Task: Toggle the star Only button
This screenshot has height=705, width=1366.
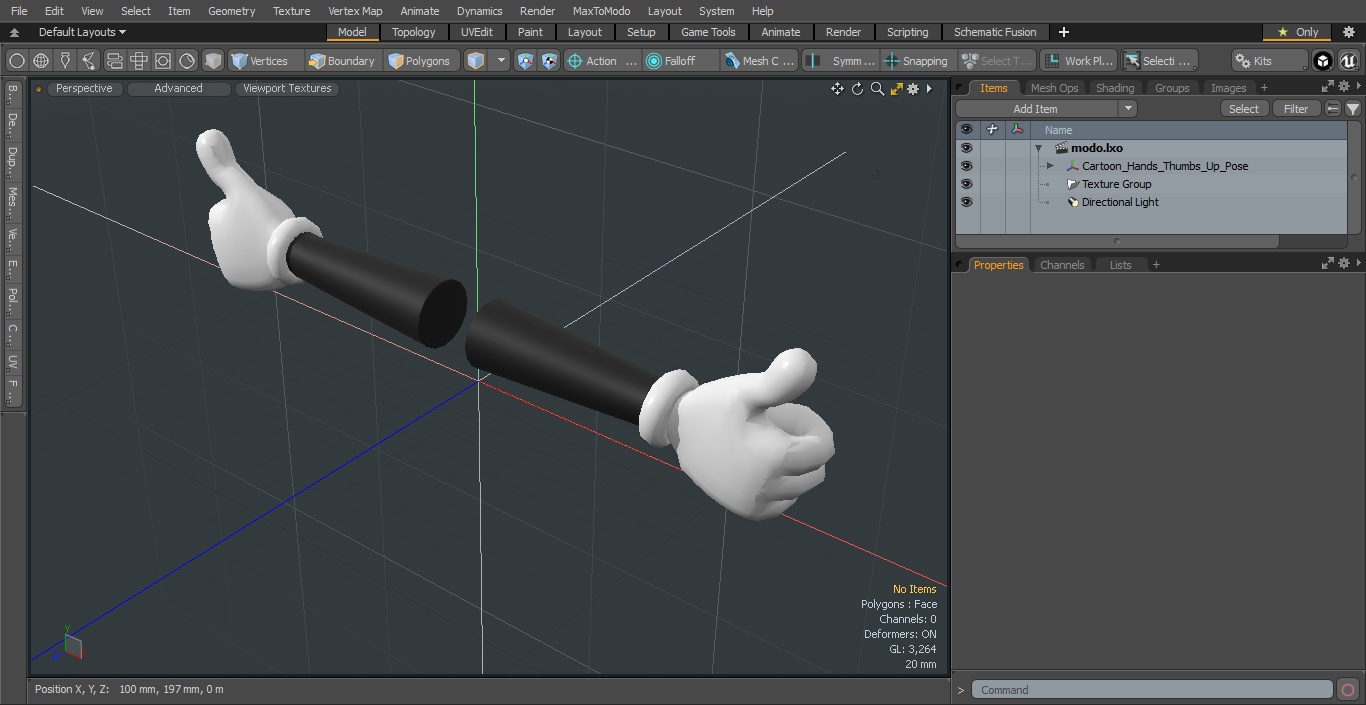Action: pos(1297,32)
